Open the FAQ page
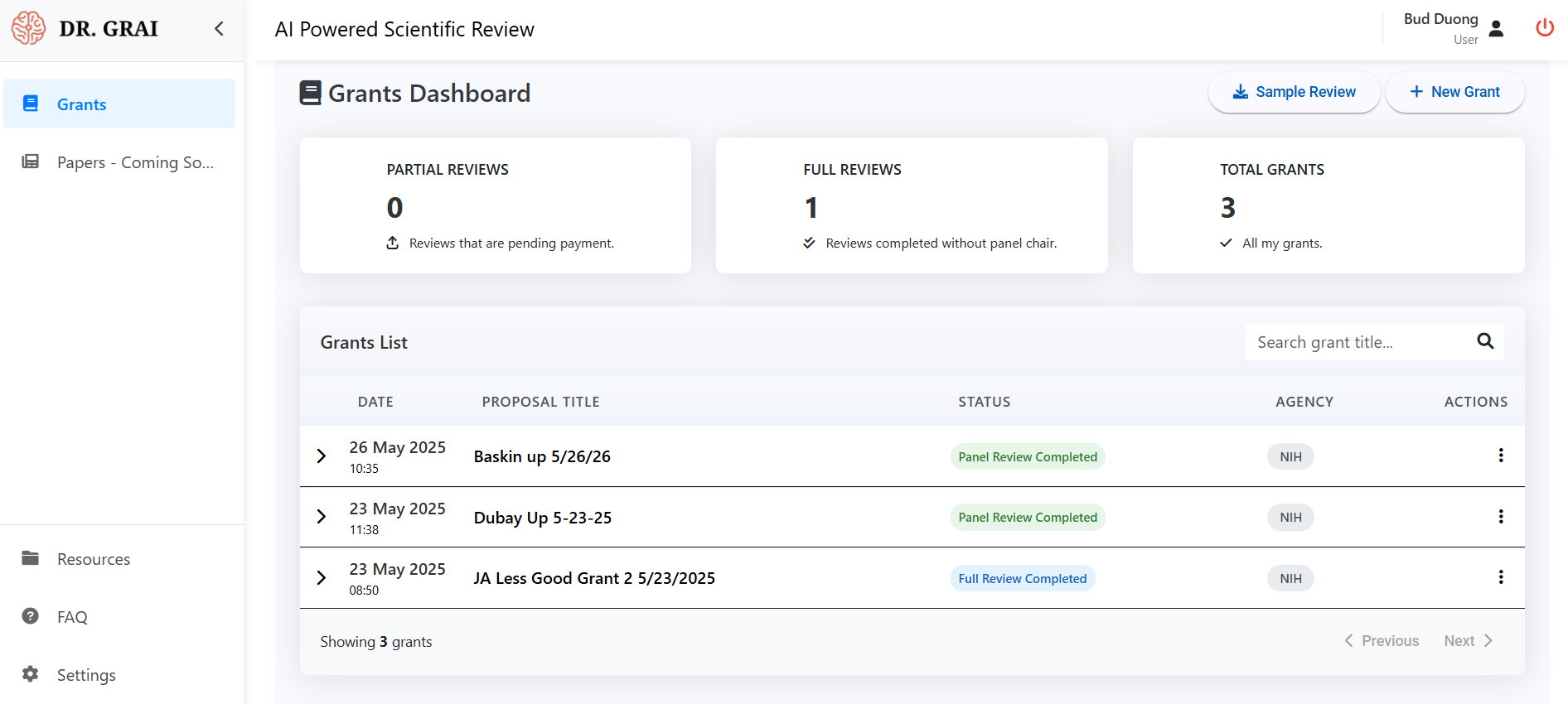Screen dimensions: 1568x704 (x=72, y=617)
